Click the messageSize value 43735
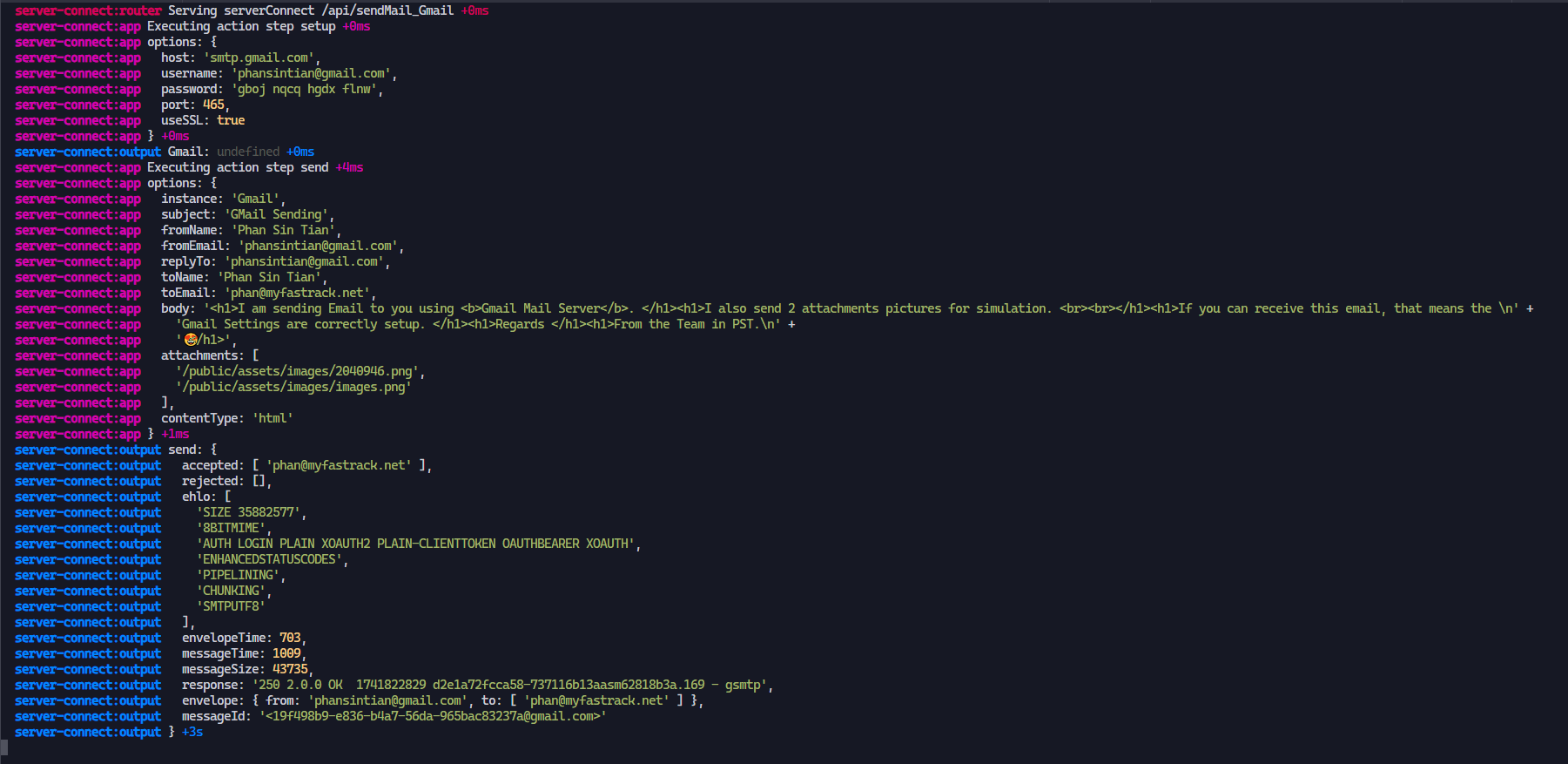The height and width of the screenshot is (764, 1568). [290, 669]
